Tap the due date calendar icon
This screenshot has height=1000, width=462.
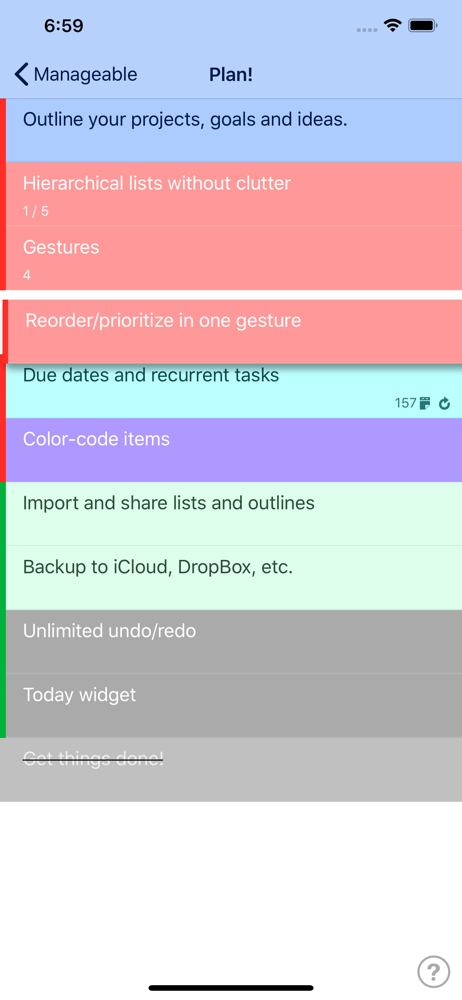click(x=426, y=403)
